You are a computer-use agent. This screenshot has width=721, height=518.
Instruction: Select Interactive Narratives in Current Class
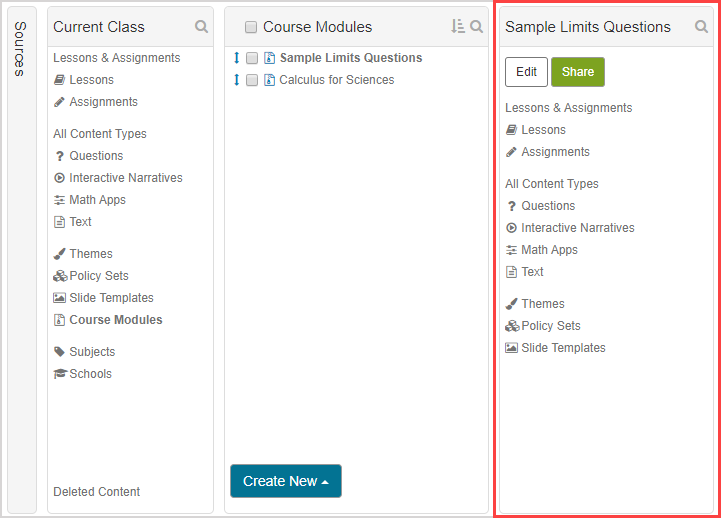pos(125,178)
